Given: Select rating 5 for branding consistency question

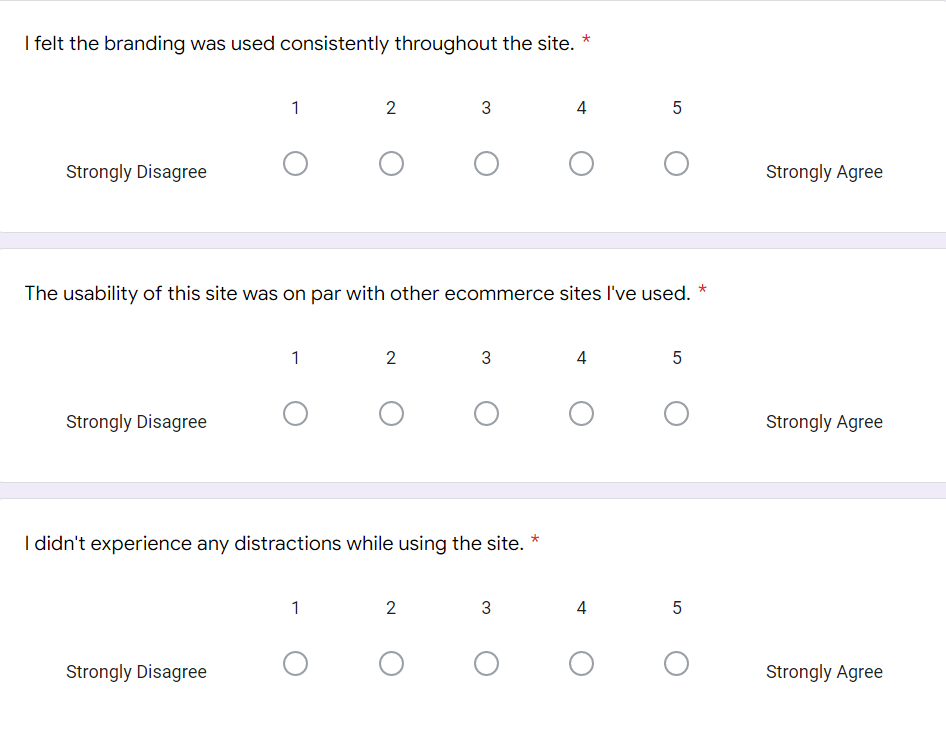Looking at the screenshot, I should click(x=676, y=164).
